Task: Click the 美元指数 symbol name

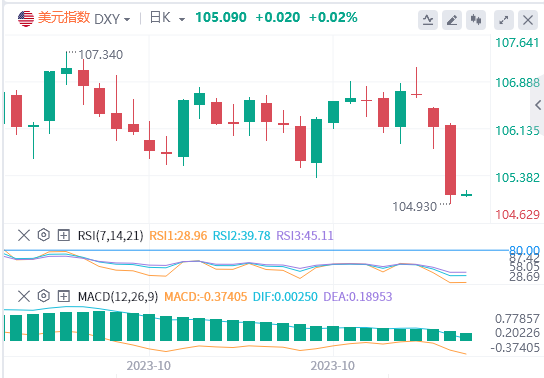Action: 64,17
